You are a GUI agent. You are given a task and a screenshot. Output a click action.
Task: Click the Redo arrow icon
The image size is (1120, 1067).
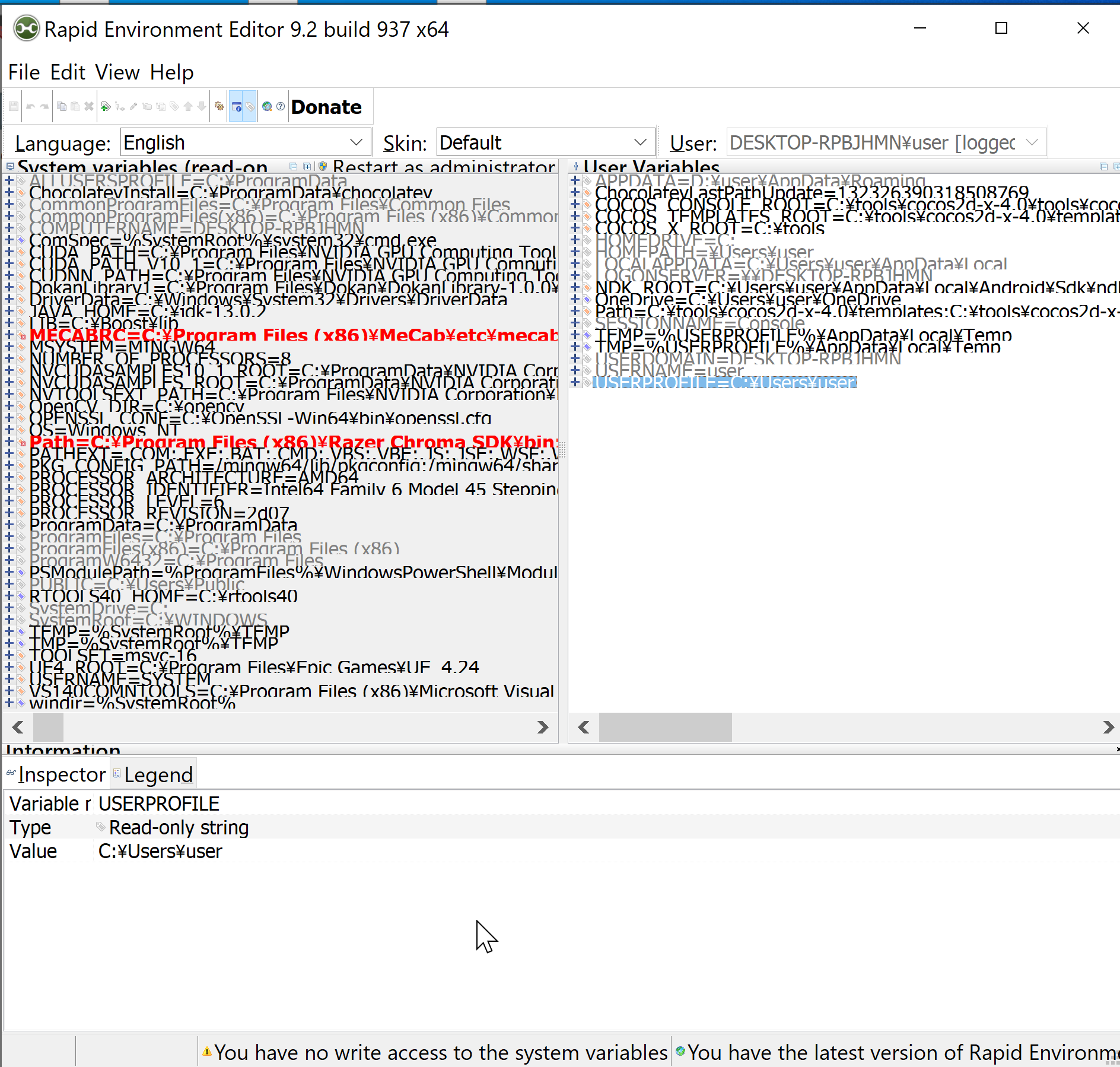[x=44, y=106]
